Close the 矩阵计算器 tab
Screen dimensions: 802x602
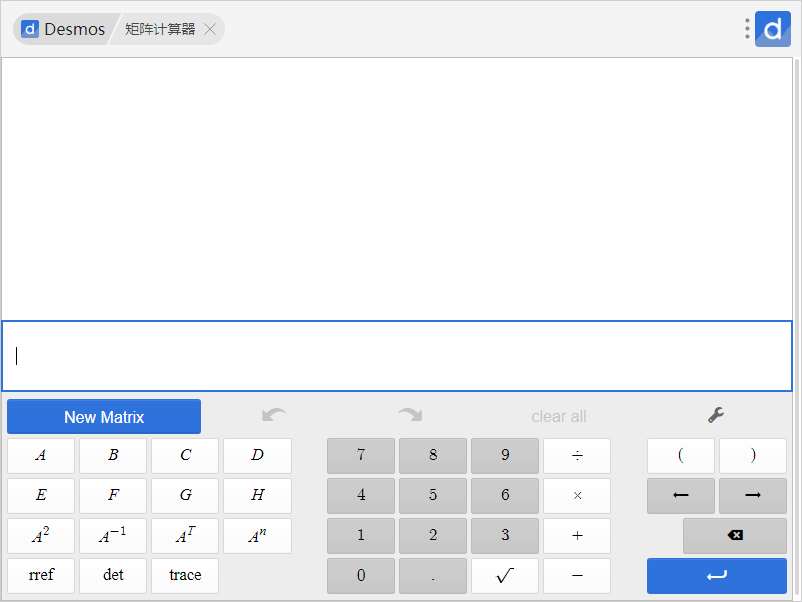point(210,29)
